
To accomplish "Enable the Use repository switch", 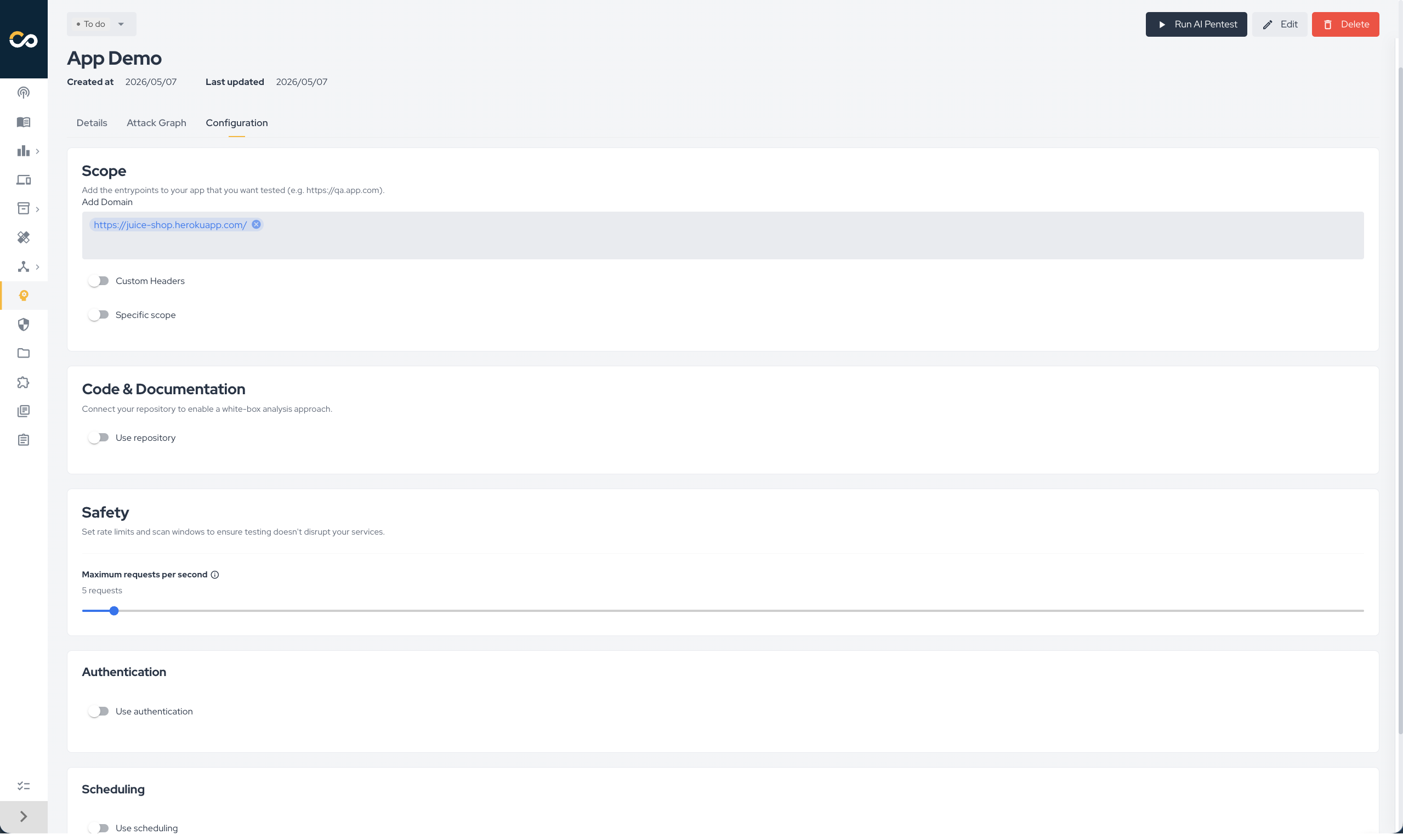I will (x=98, y=438).
